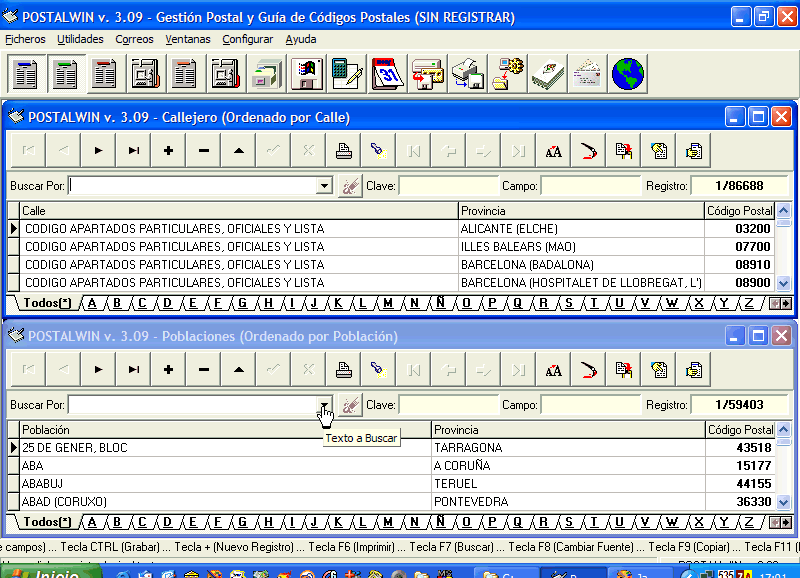
Task: Select the B letter tab in Poblaciones
Action: pyautogui.click(x=117, y=522)
